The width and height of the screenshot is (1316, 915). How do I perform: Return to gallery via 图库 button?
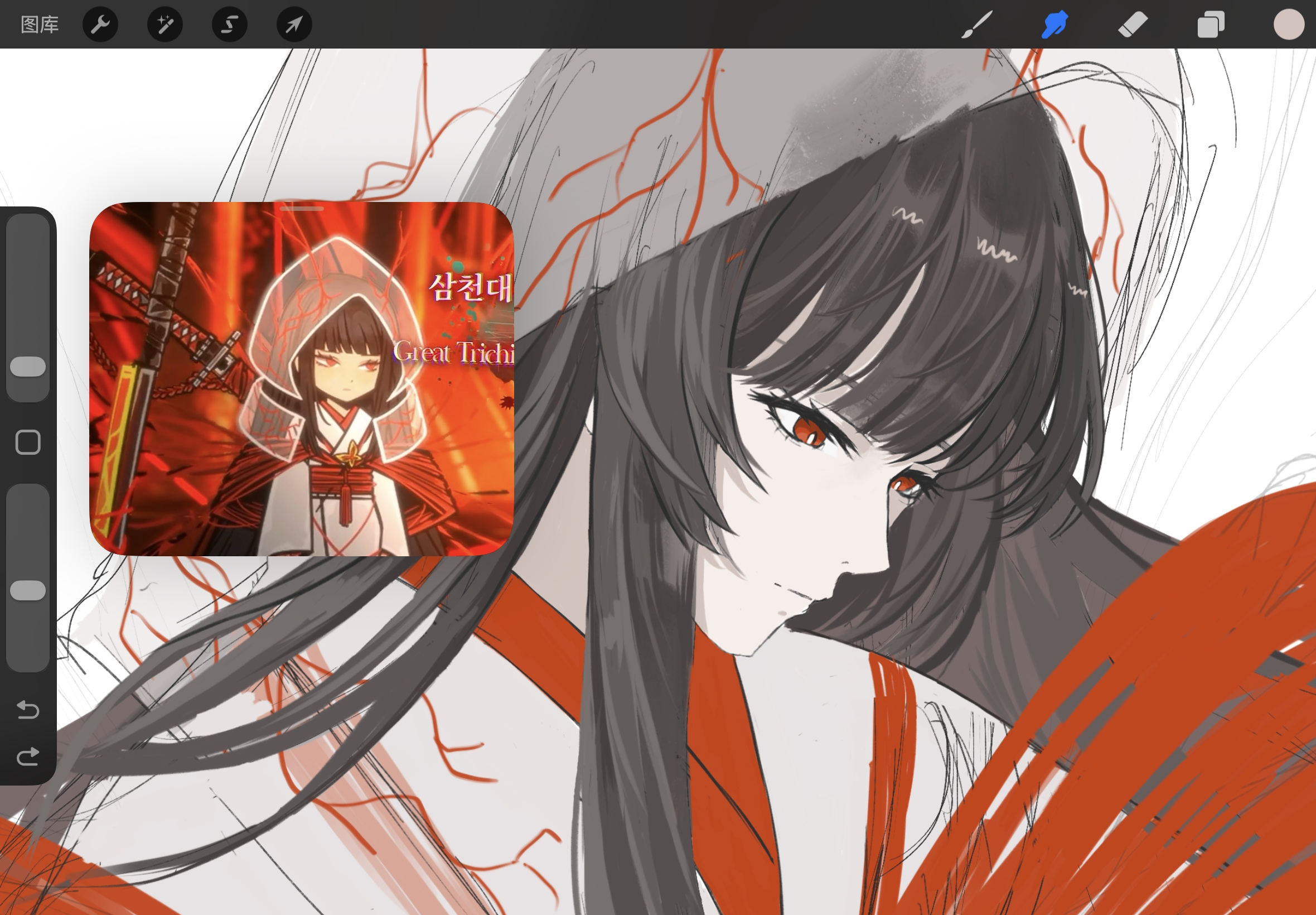click(40, 25)
